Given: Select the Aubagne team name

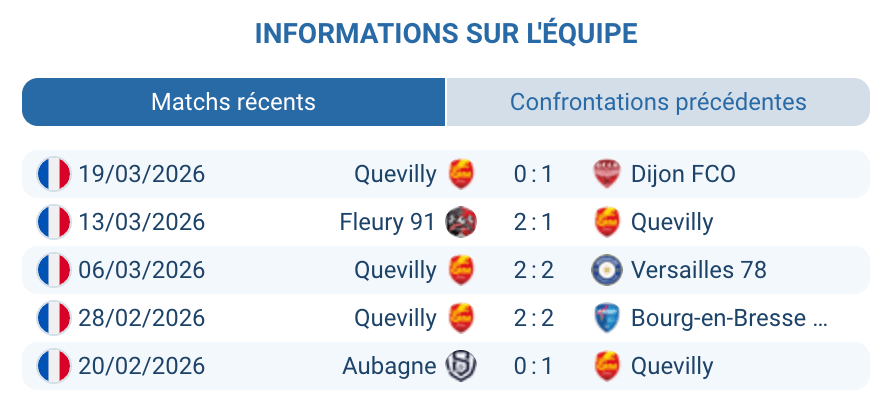Looking at the screenshot, I should [x=389, y=366].
